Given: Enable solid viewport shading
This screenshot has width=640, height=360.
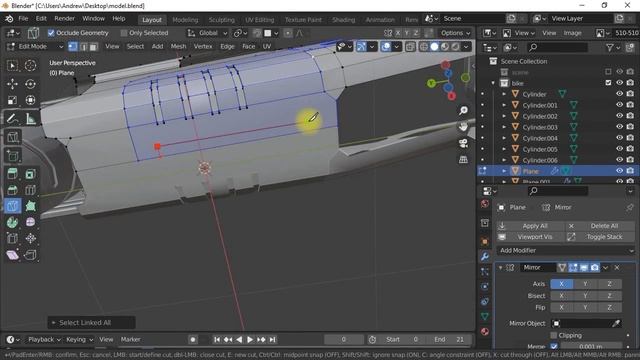Looking at the screenshot, I should [x=434, y=47].
